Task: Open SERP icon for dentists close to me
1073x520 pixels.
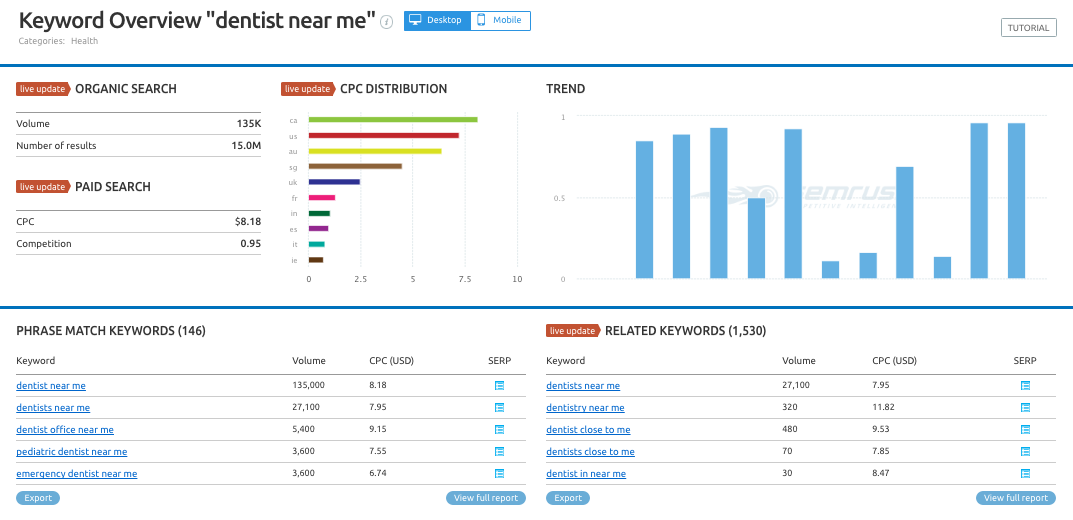Action: click(x=1025, y=452)
